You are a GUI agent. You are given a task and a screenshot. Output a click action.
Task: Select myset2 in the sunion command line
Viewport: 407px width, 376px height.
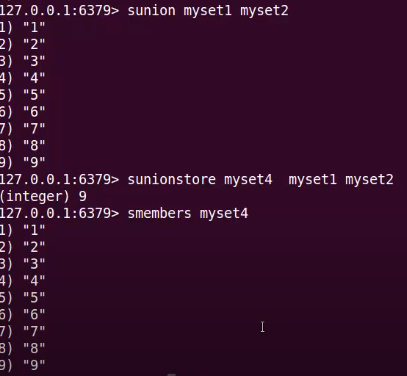pos(264,11)
